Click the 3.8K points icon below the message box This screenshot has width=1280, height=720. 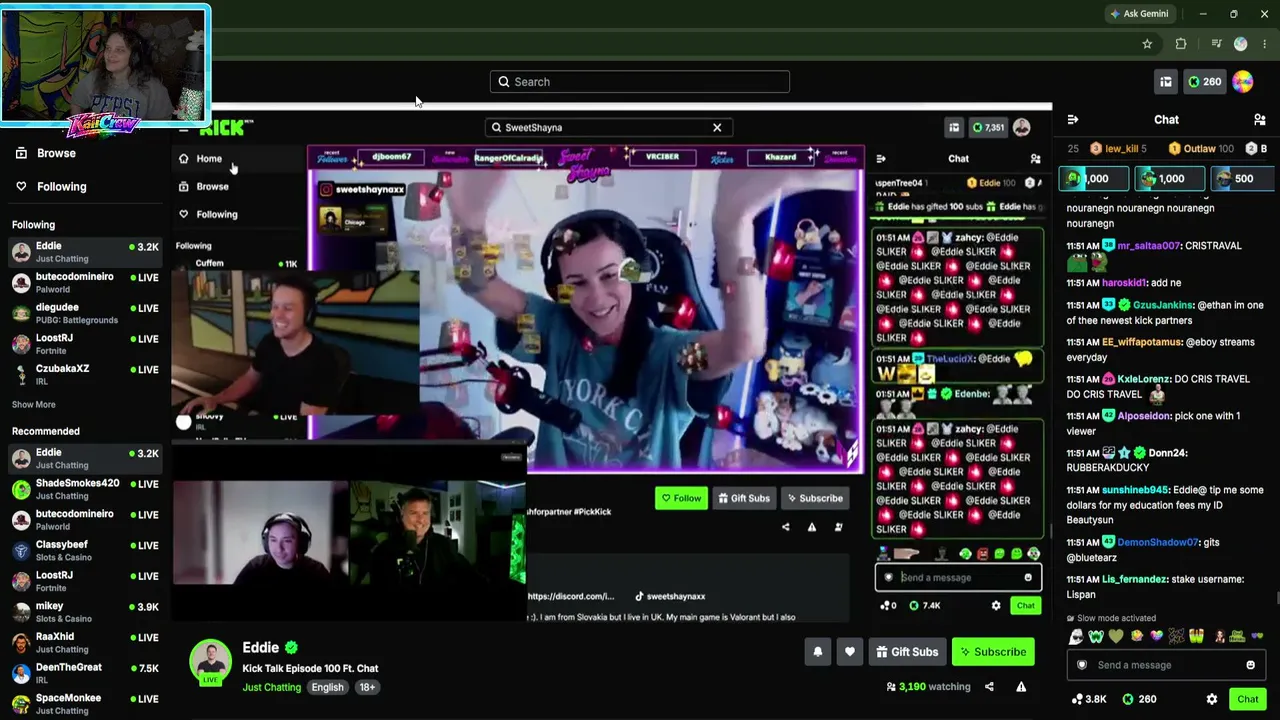tap(1089, 699)
